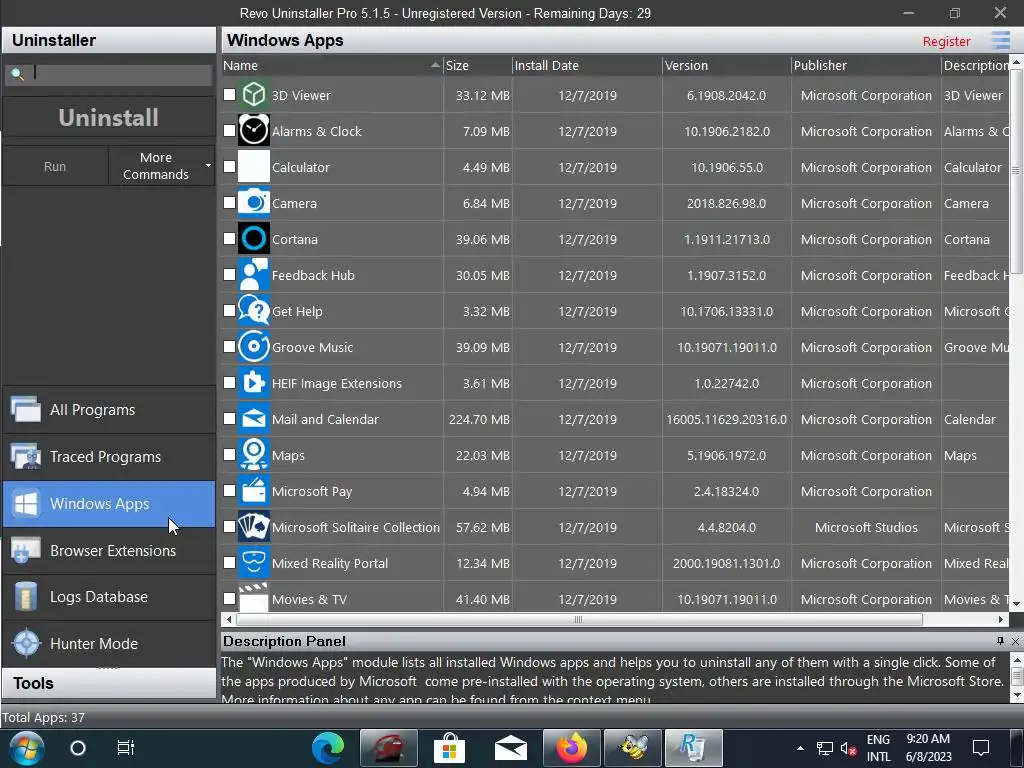Open the Browser Extensions module
Image resolution: width=1024 pixels, height=768 pixels.
(x=109, y=551)
